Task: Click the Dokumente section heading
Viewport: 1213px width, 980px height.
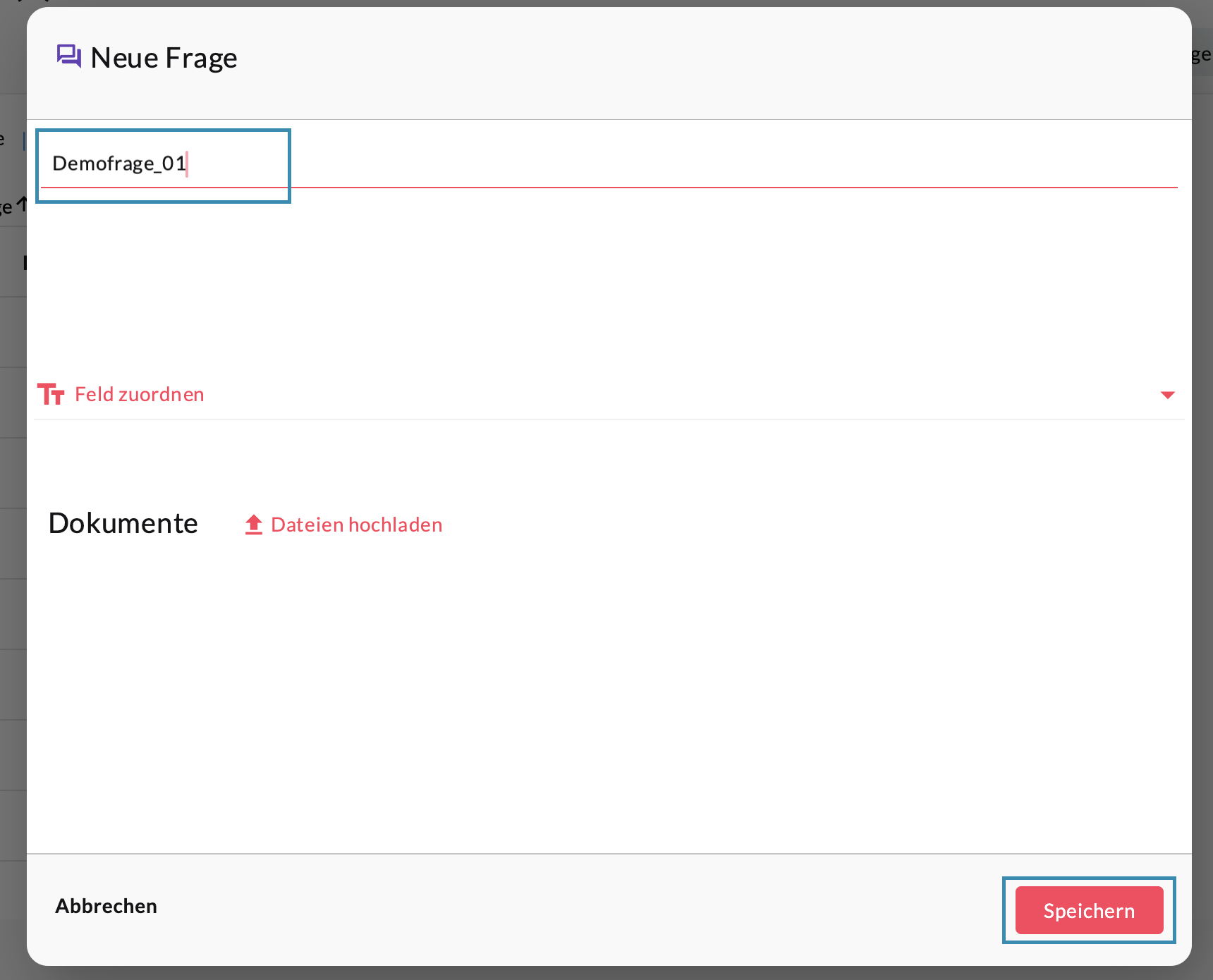Action: click(123, 523)
